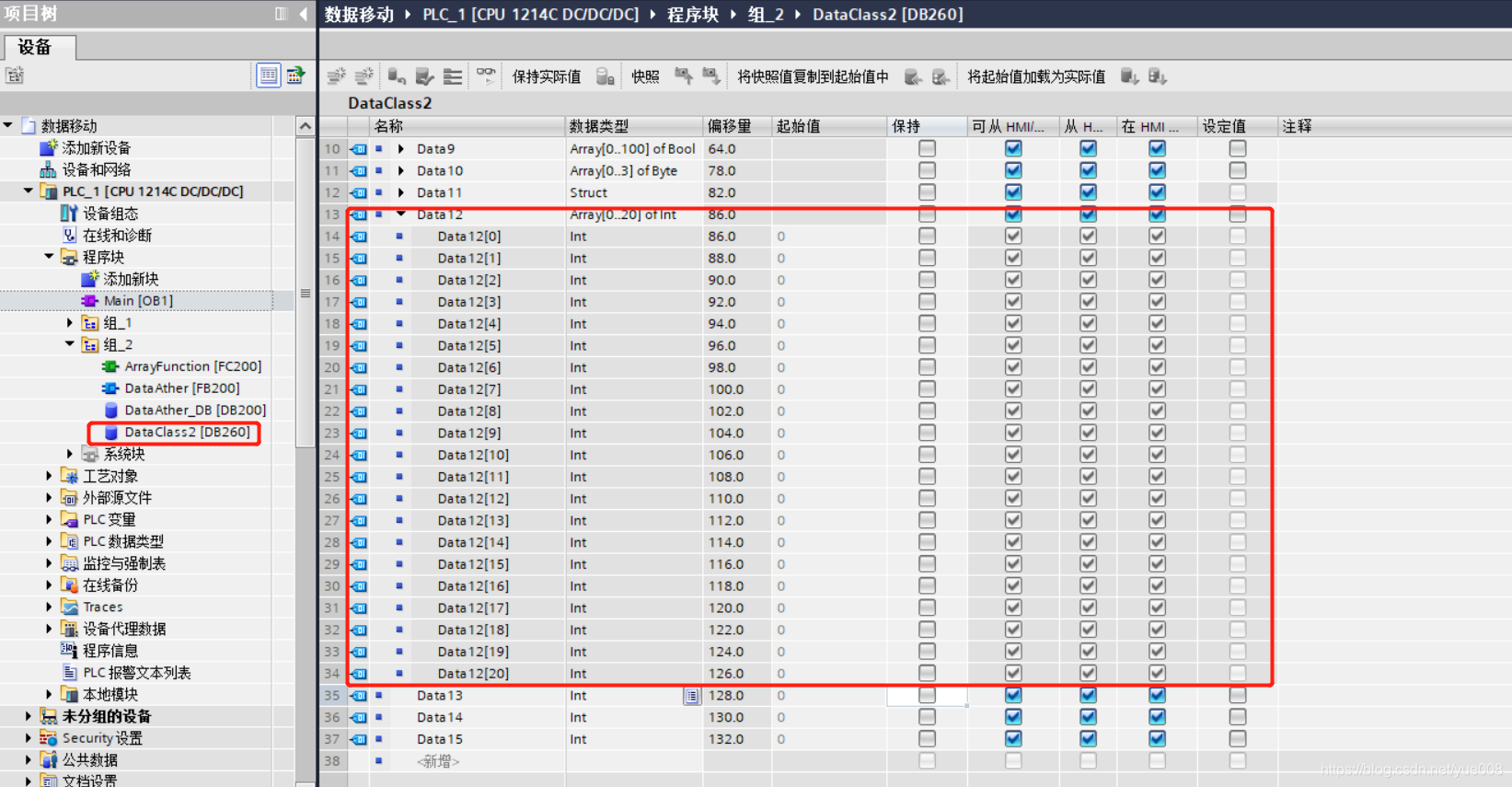
Task: Toggle 从 H... writable checkbox for Data15
Action: click(x=1088, y=739)
